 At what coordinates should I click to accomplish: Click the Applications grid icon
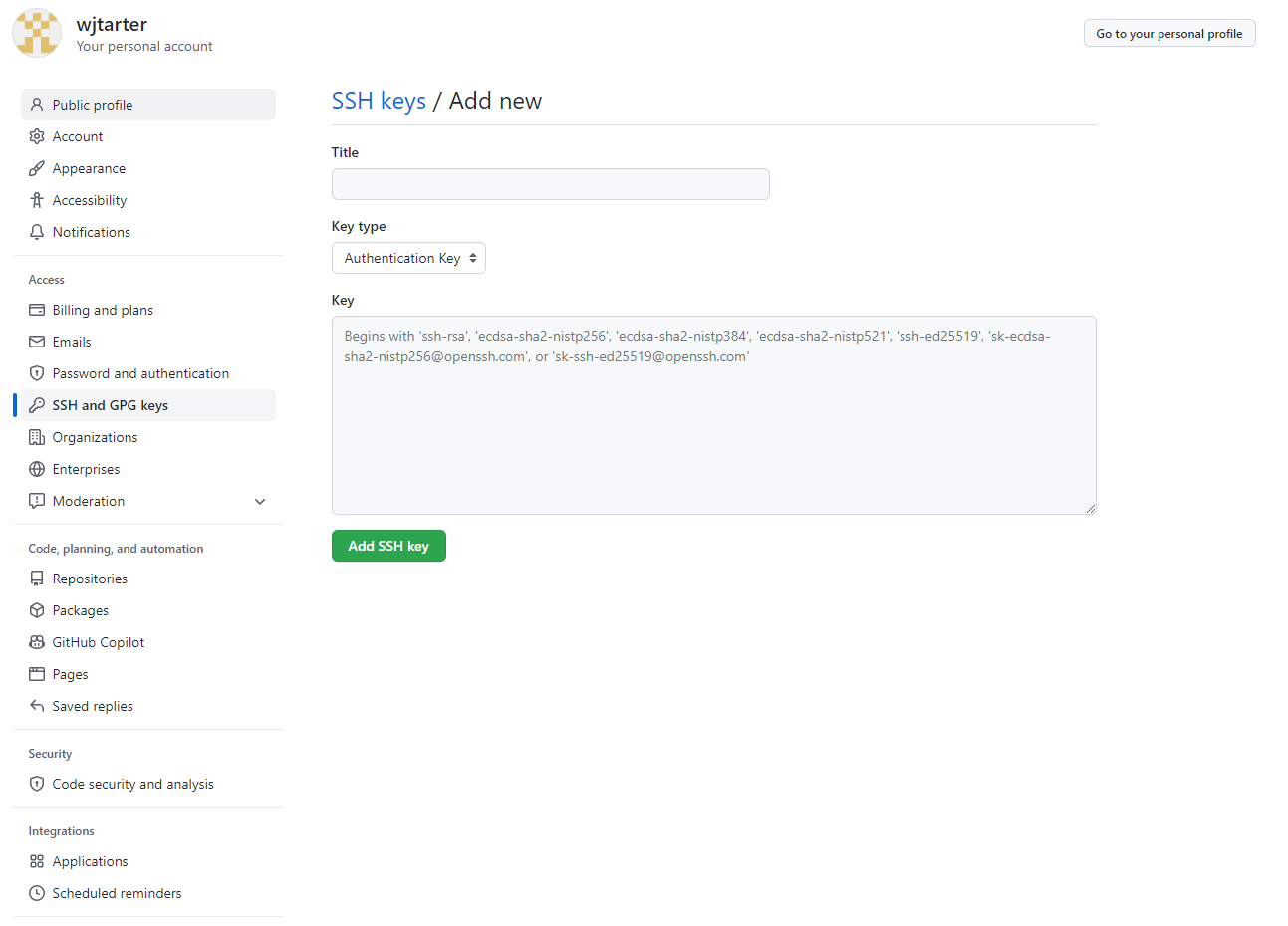tap(37, 861)
